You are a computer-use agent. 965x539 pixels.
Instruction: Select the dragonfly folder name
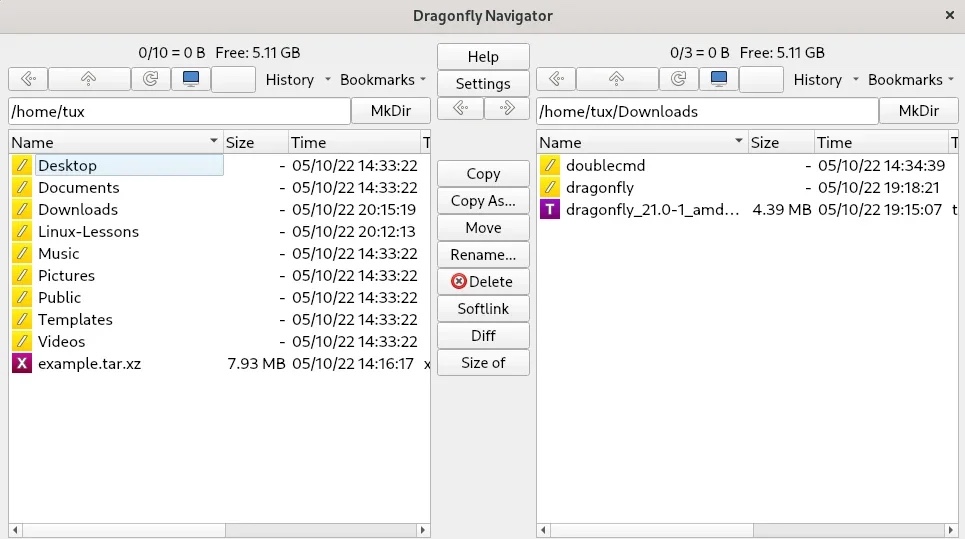[600, 188]
